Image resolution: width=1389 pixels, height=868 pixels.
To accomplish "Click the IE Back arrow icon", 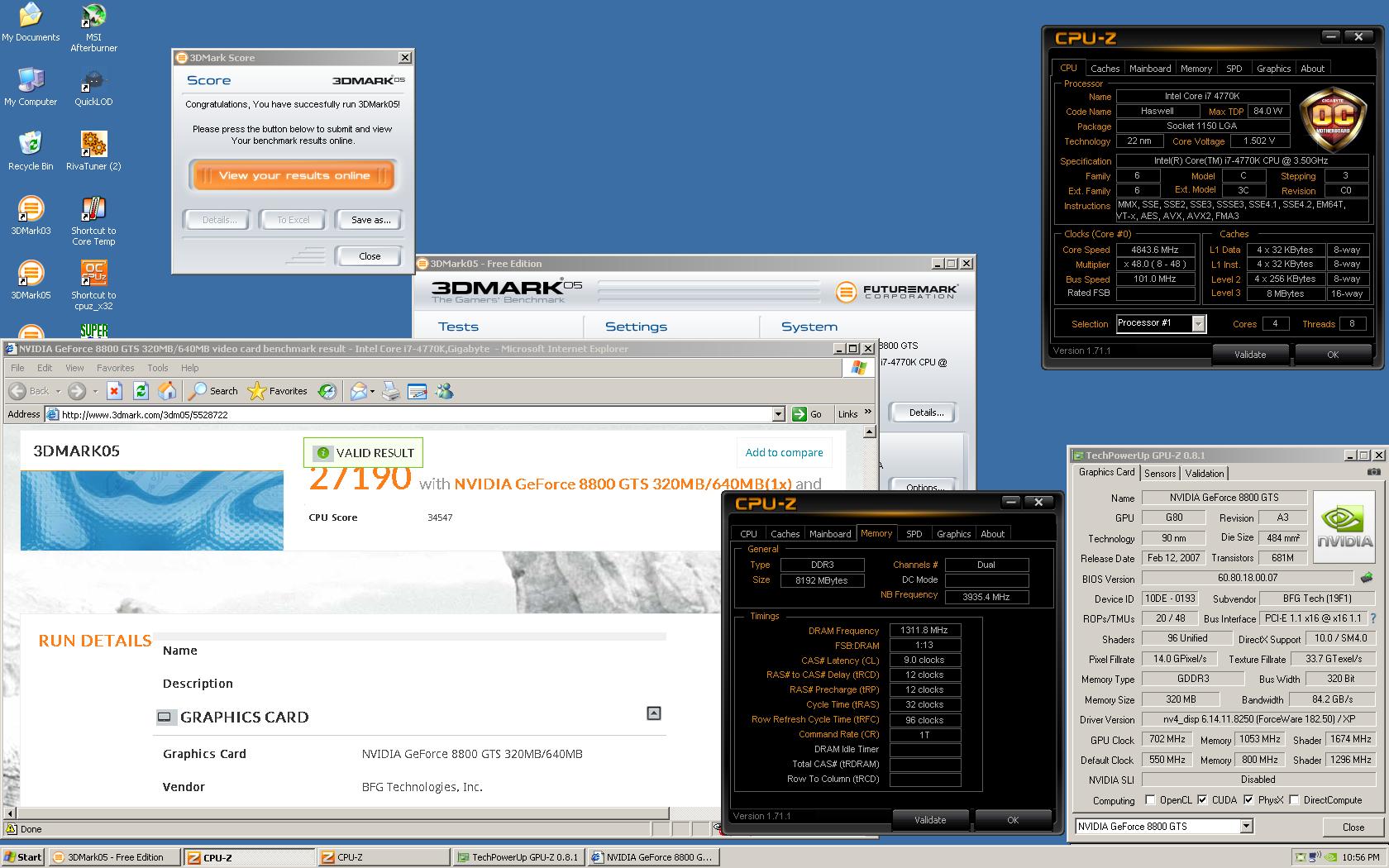I will (17, 391).
